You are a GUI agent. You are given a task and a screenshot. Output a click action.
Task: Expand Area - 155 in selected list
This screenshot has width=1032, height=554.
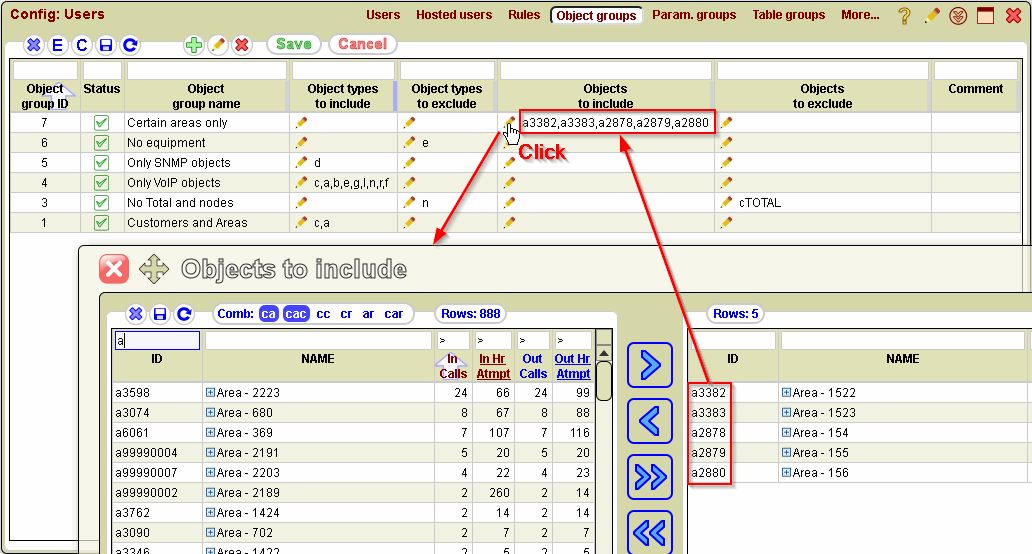click(x=786, y=452)
